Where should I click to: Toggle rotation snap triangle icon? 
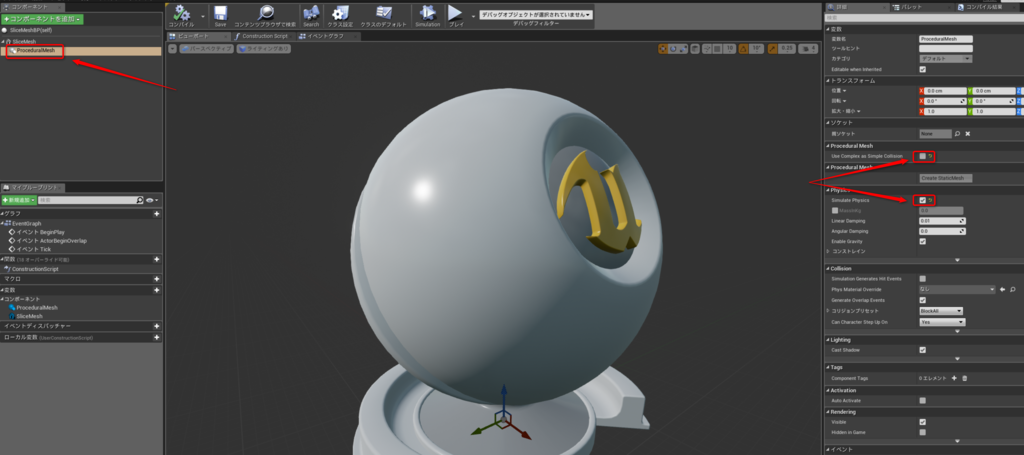pos(743,48)
